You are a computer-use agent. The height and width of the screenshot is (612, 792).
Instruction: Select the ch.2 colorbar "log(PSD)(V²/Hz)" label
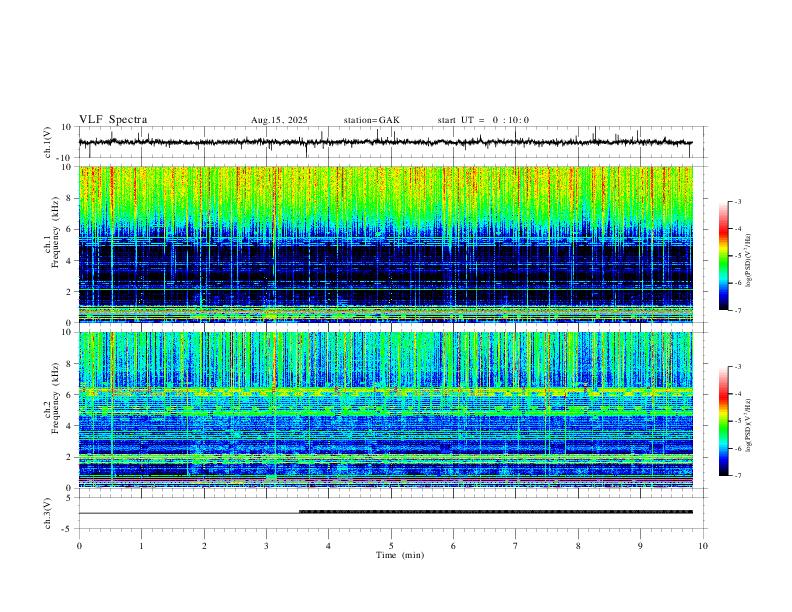748,425
